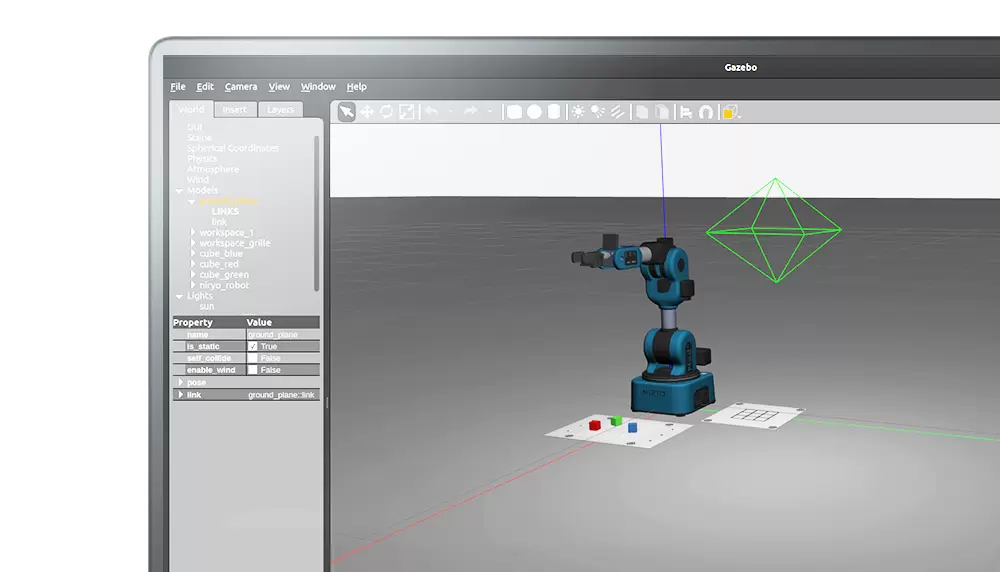Viewport: 1000px width, 572px height.
Task: Insert a box shape
Action: [514, 112]
